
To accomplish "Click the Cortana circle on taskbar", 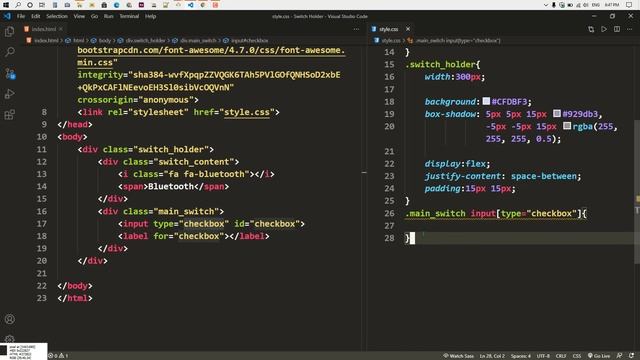I will tap(30, 5).
